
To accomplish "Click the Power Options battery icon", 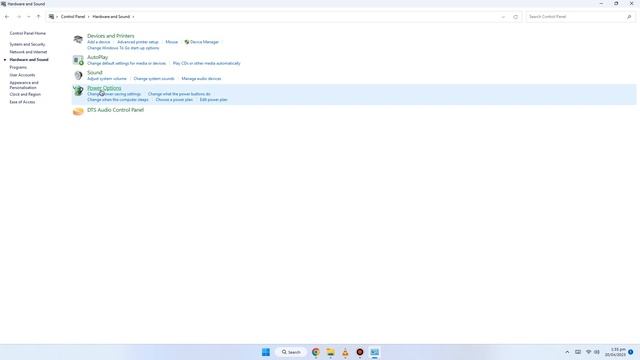I will 78,91.
